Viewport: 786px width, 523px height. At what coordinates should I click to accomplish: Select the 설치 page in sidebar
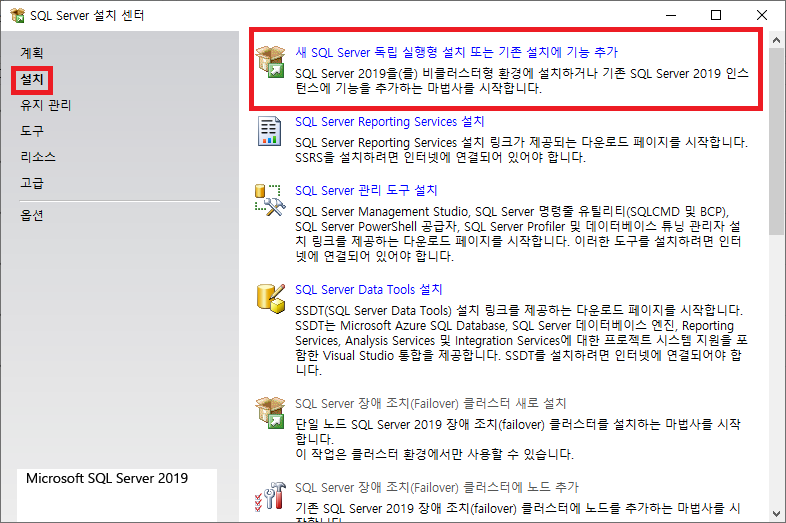(32, 79)
